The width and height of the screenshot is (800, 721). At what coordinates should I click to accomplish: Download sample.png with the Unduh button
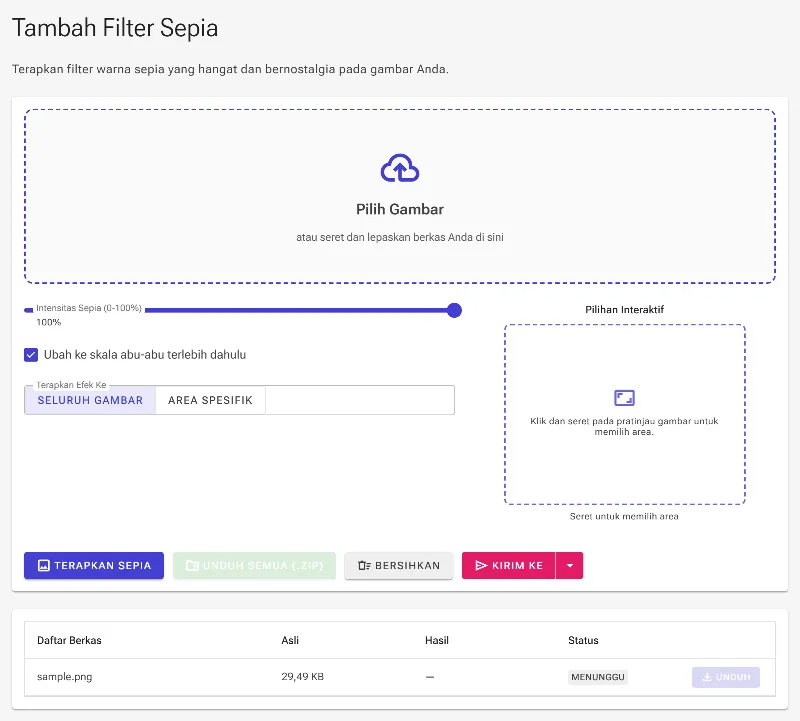726,677
